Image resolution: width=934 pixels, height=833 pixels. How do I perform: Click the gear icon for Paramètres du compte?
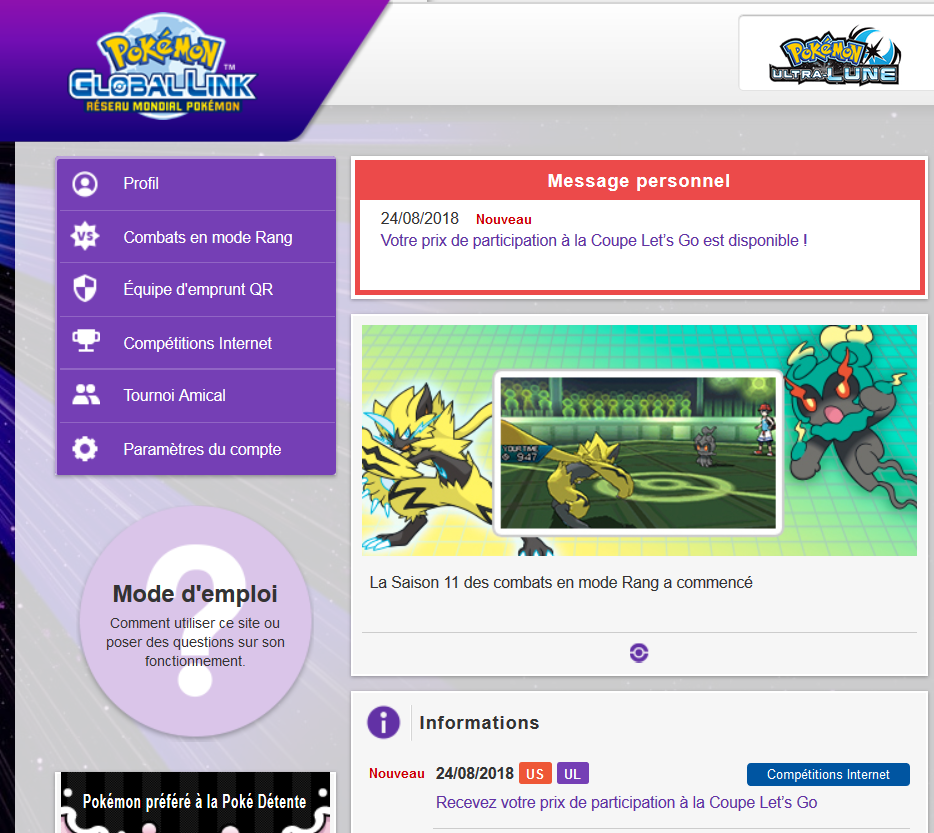[85, 449]
